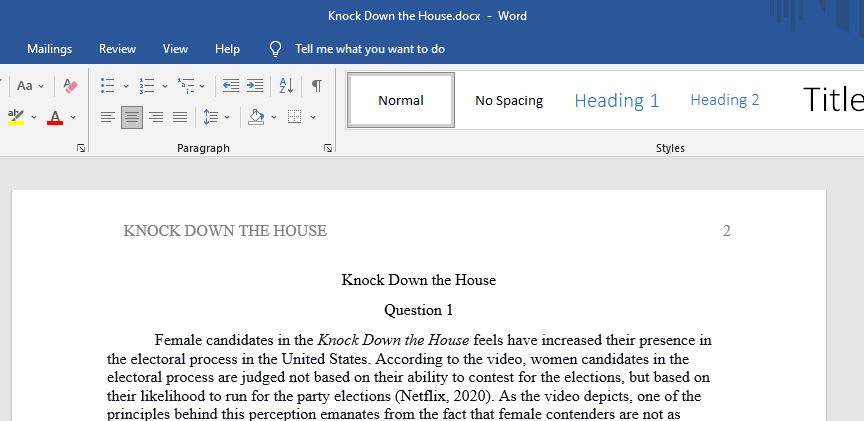Click the lightbulb Tell Me icon
Screen dimensions: 864x421
pyautogui.click(x=276, y=49)
